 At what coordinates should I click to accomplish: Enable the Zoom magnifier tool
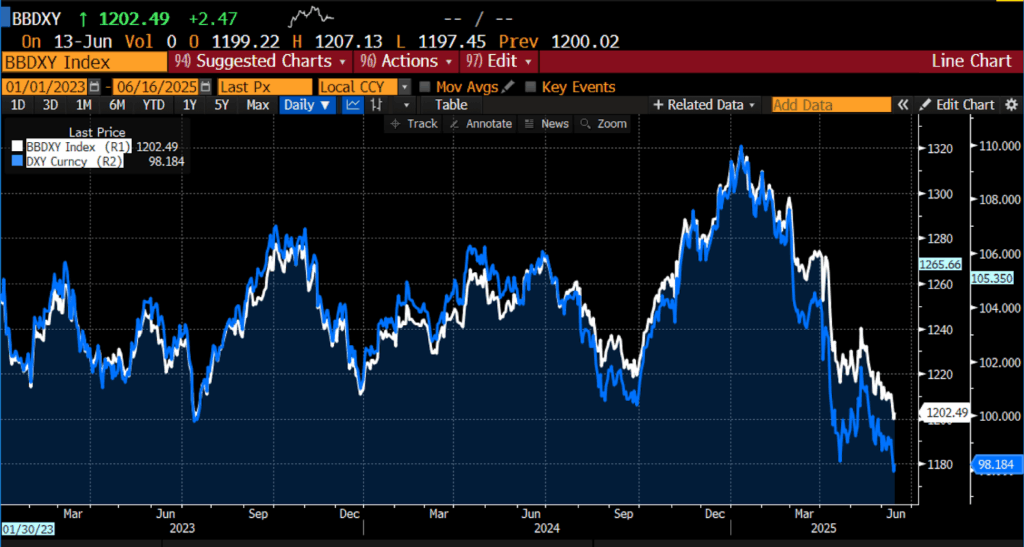coord(604,124)
